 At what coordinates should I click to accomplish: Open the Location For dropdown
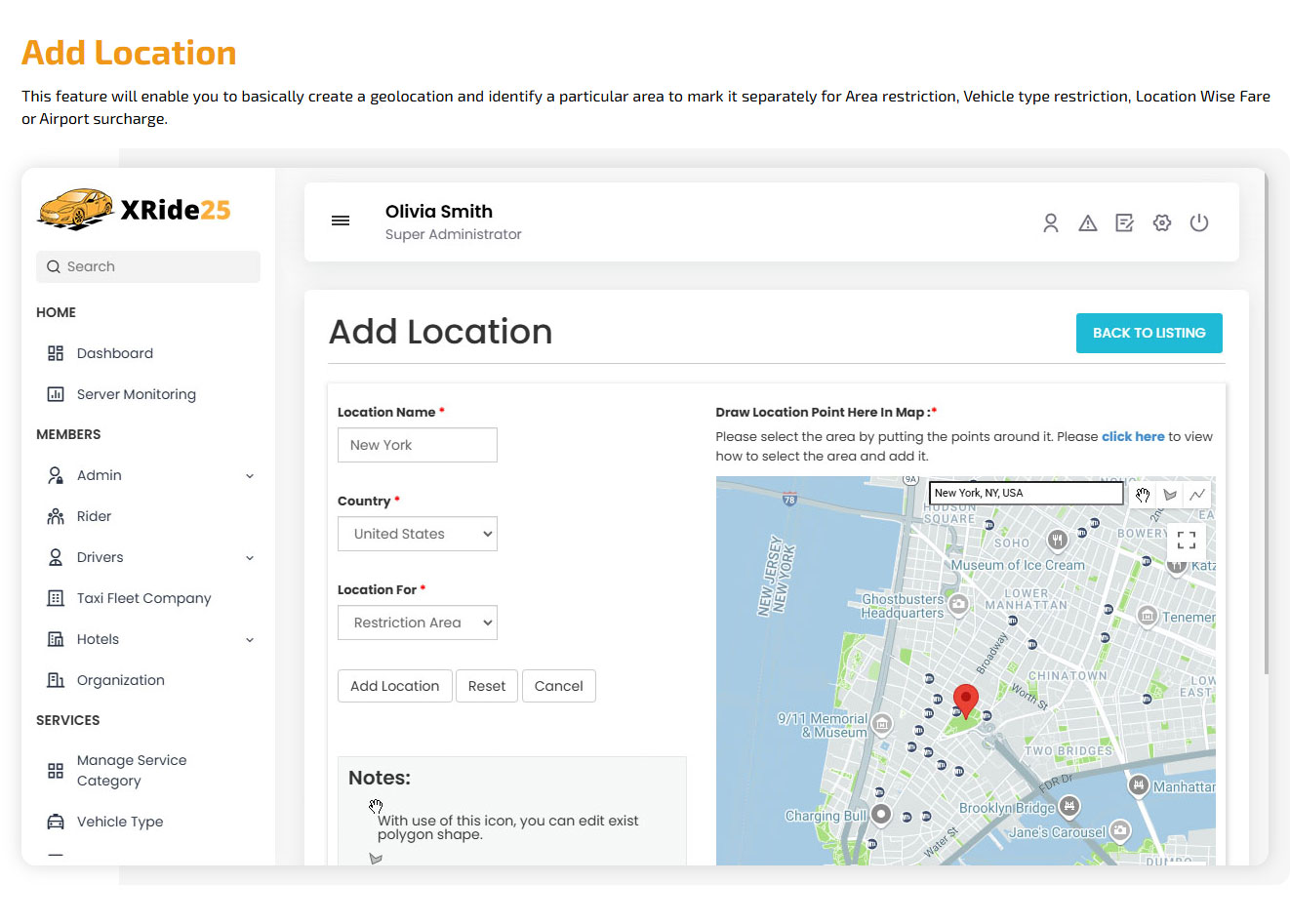tap(418, 623)
